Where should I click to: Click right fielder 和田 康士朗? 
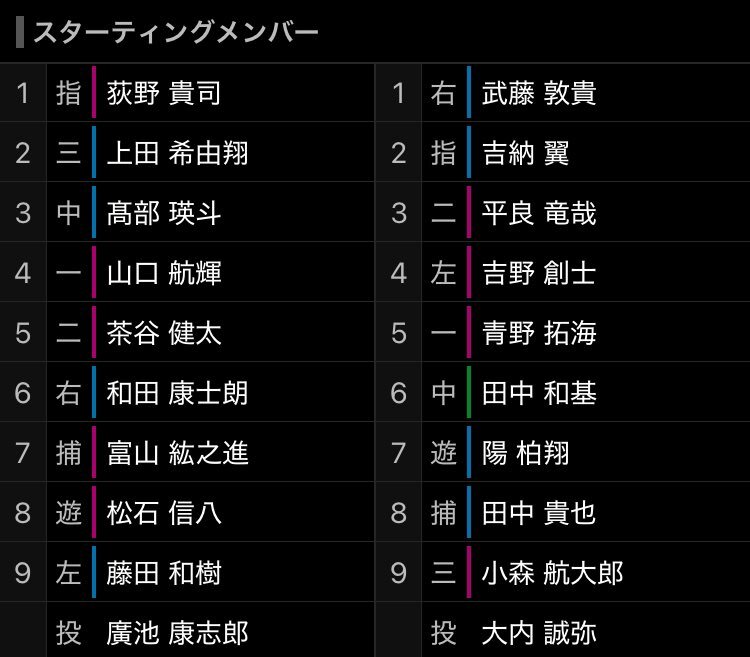coord(177,393)
